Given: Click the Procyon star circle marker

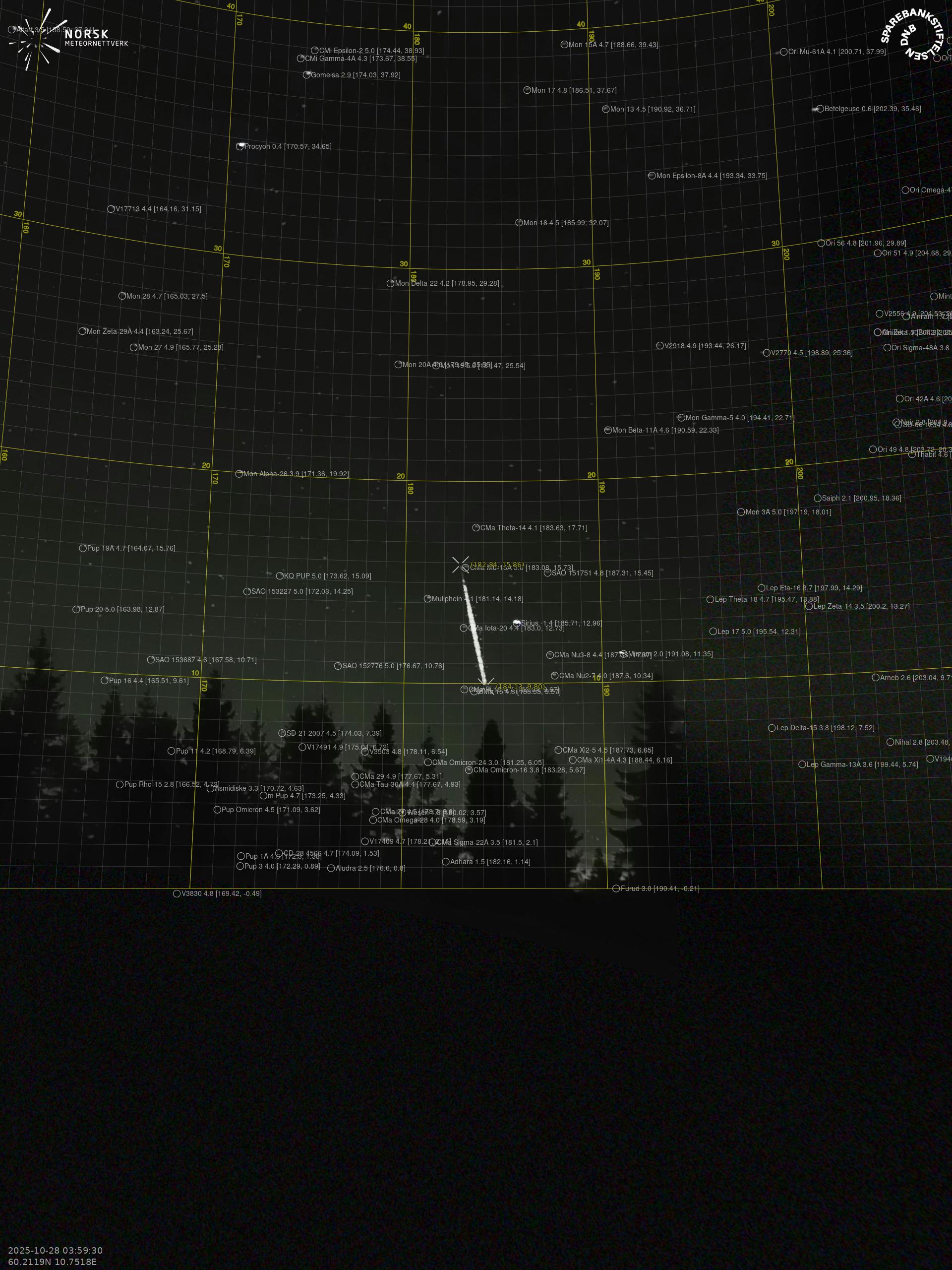Looking at the screenshot, I should (x=240, y=146).
